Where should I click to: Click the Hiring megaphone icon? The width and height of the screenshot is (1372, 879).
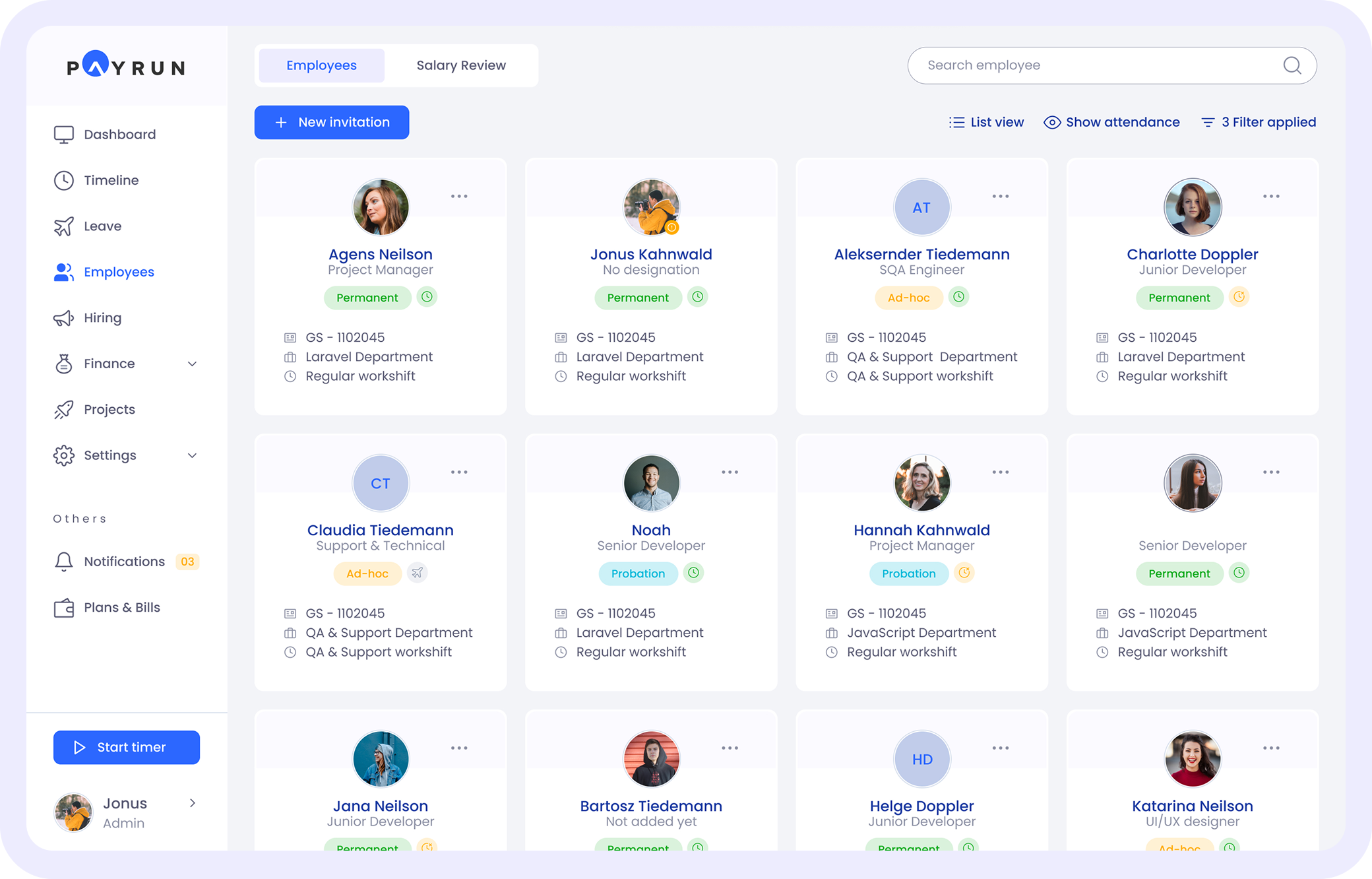(x=63, y=318)
